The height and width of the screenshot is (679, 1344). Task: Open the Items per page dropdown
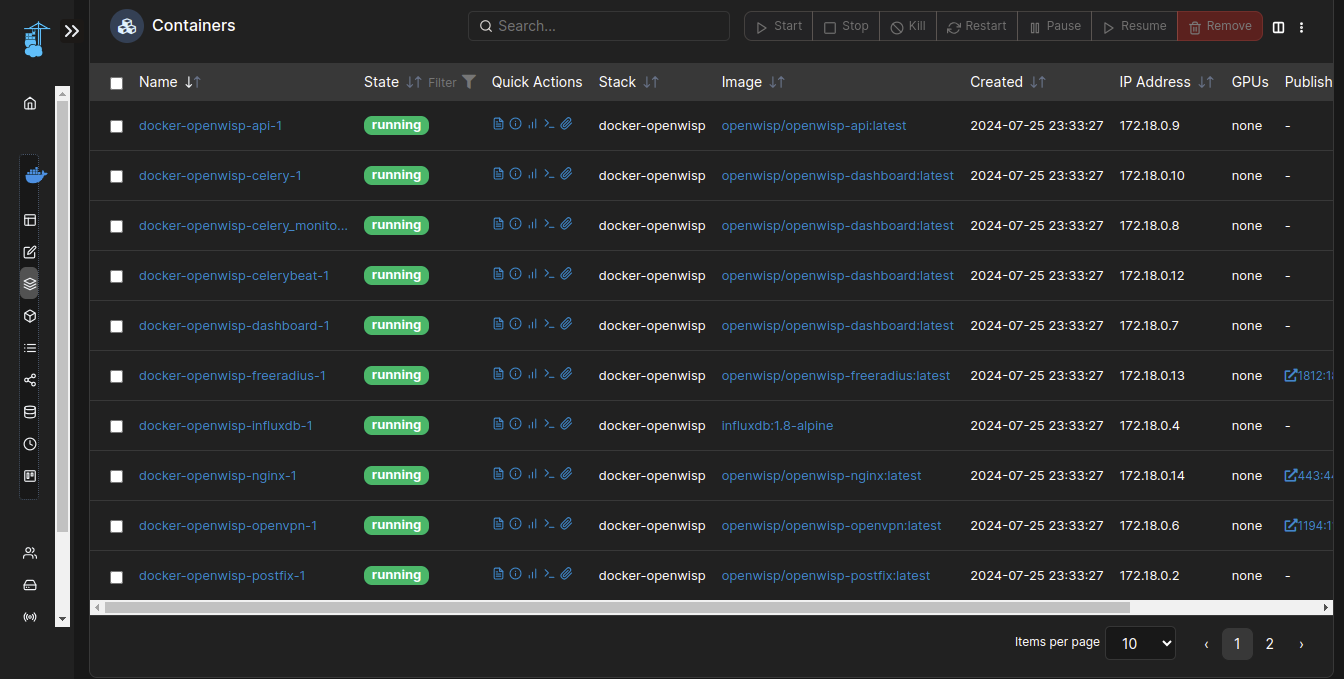(1140, 644)
